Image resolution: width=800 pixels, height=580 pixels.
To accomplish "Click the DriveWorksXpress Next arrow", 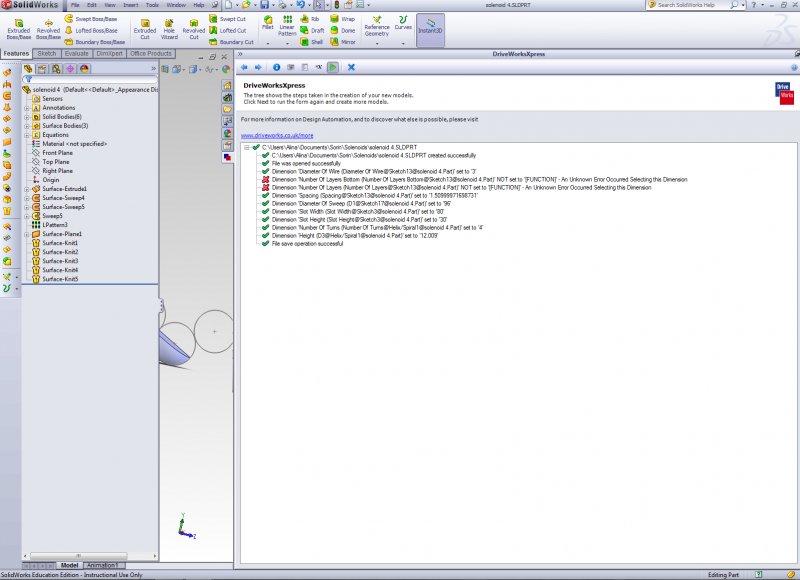I will click(x=258, y=67).
